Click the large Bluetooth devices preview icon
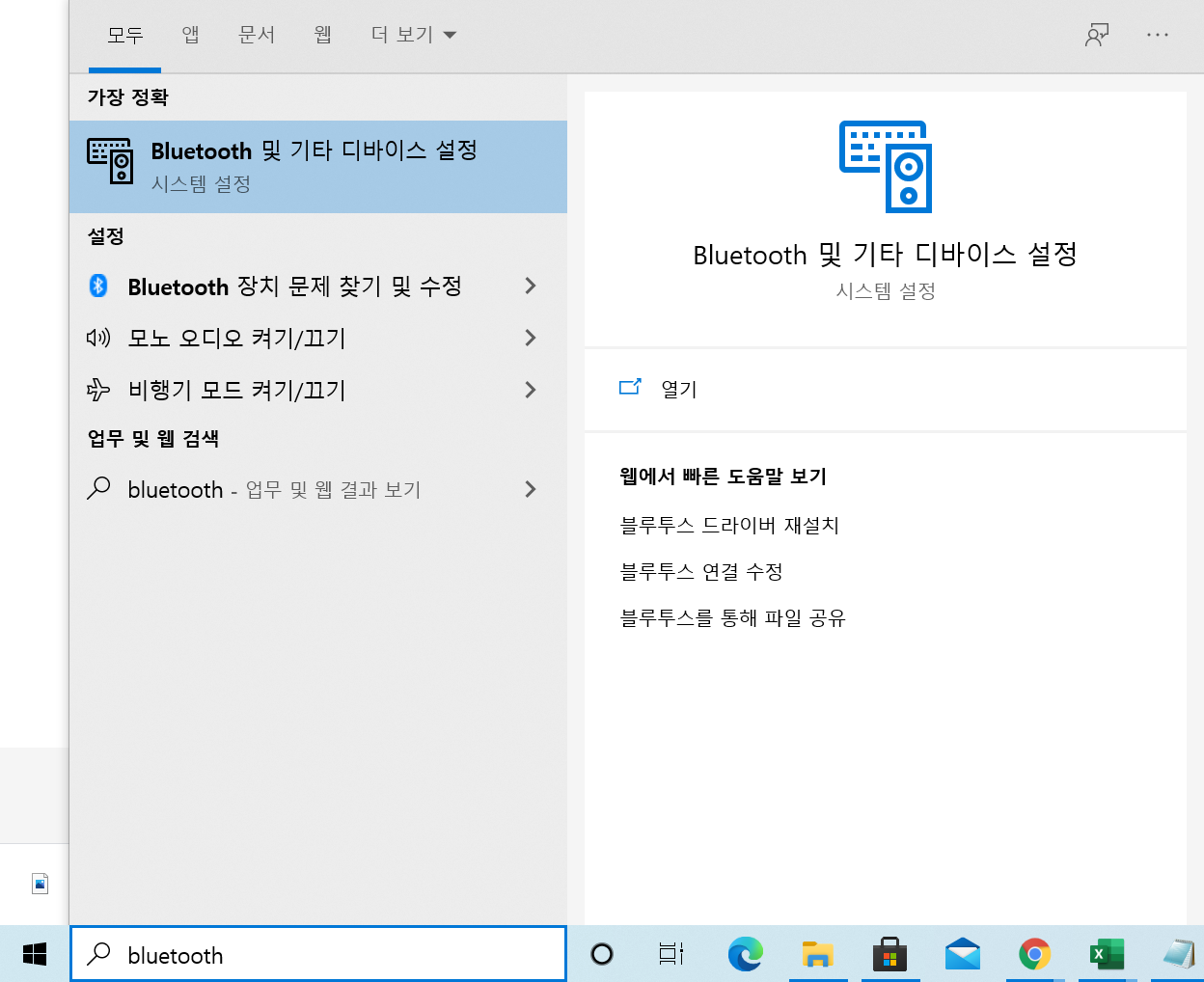1204x982 pixels. click(x=886, y=167)
